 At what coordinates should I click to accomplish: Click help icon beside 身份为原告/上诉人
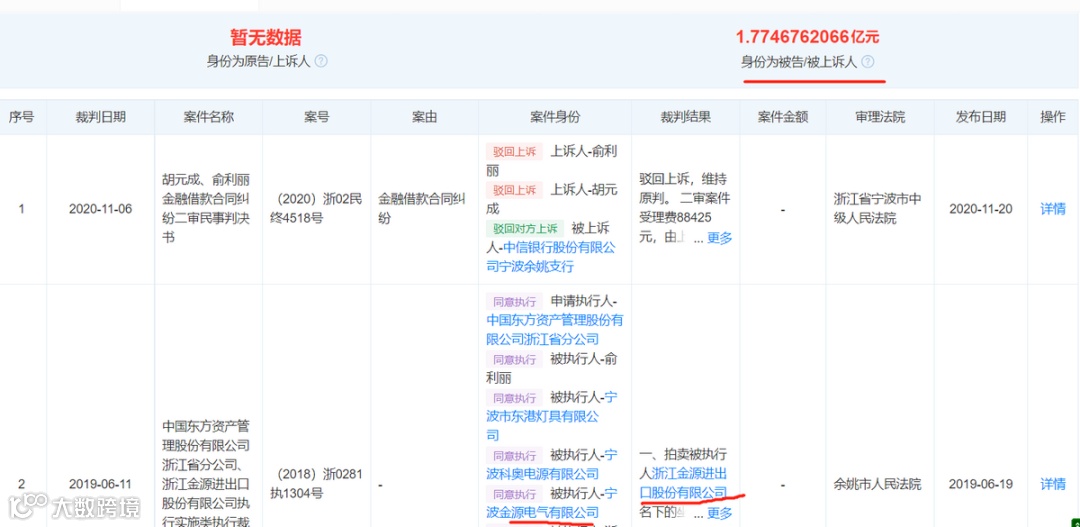coord(321,61)
